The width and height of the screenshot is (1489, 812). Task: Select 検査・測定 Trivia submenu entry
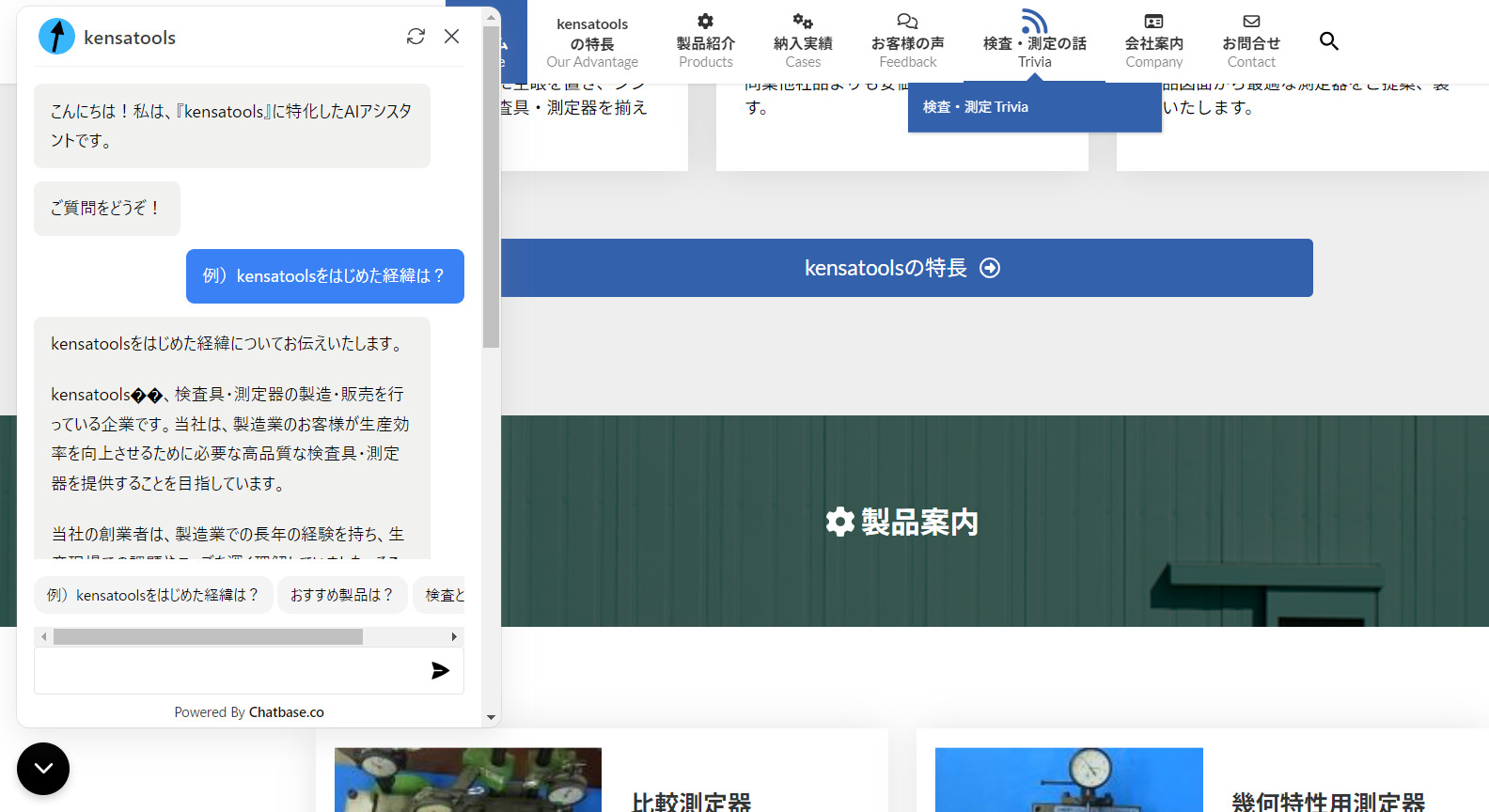pos(1035,107)
